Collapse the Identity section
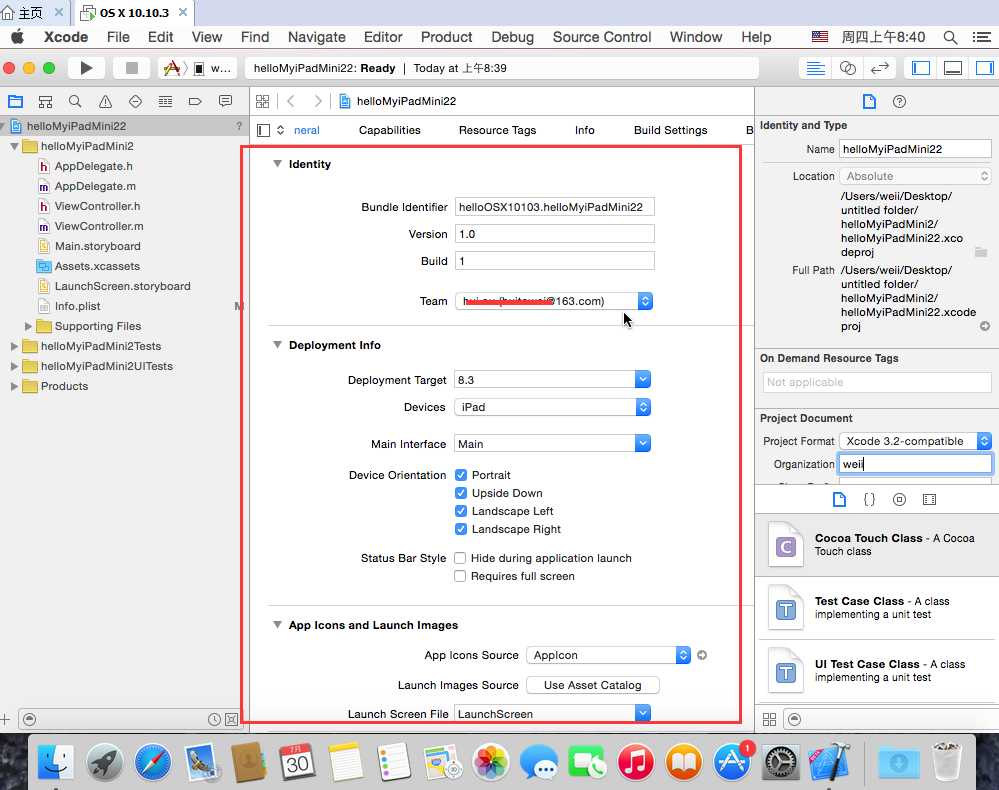 [x=277, y=164]
